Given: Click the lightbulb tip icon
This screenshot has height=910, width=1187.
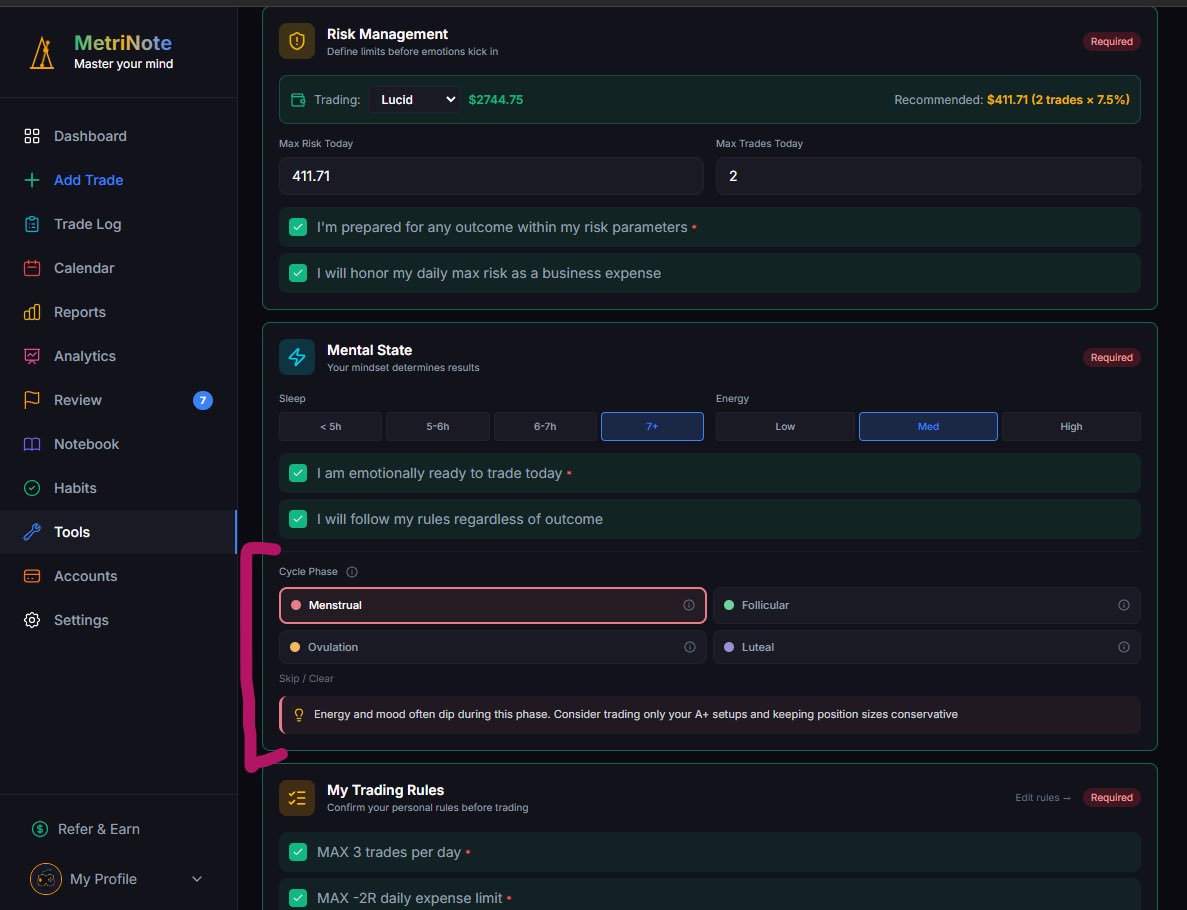Looking at the screenshot, I should (299, 715).
